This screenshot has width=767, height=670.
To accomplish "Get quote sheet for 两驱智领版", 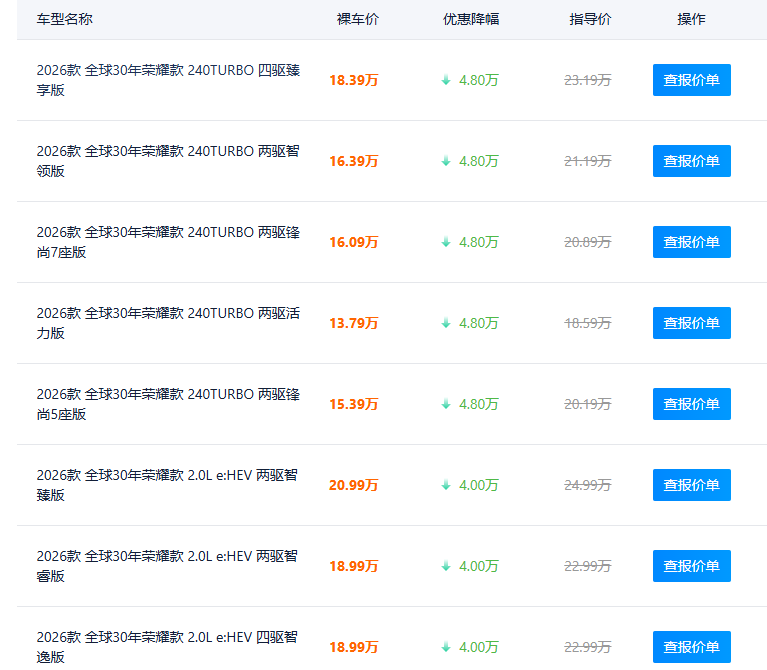I will pos(691,161).
